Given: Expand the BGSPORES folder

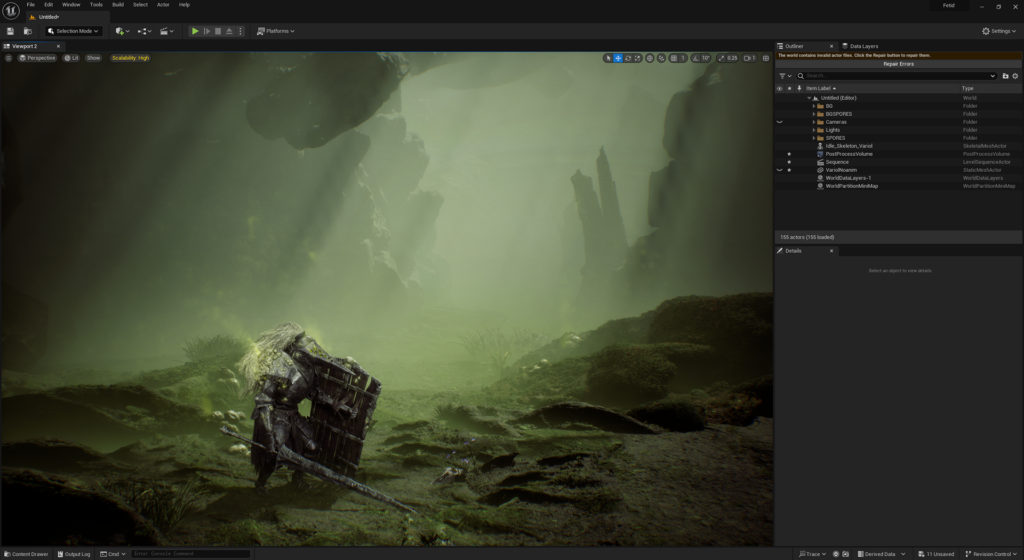Looking at the screenshot, I should [x=814, y=114].
